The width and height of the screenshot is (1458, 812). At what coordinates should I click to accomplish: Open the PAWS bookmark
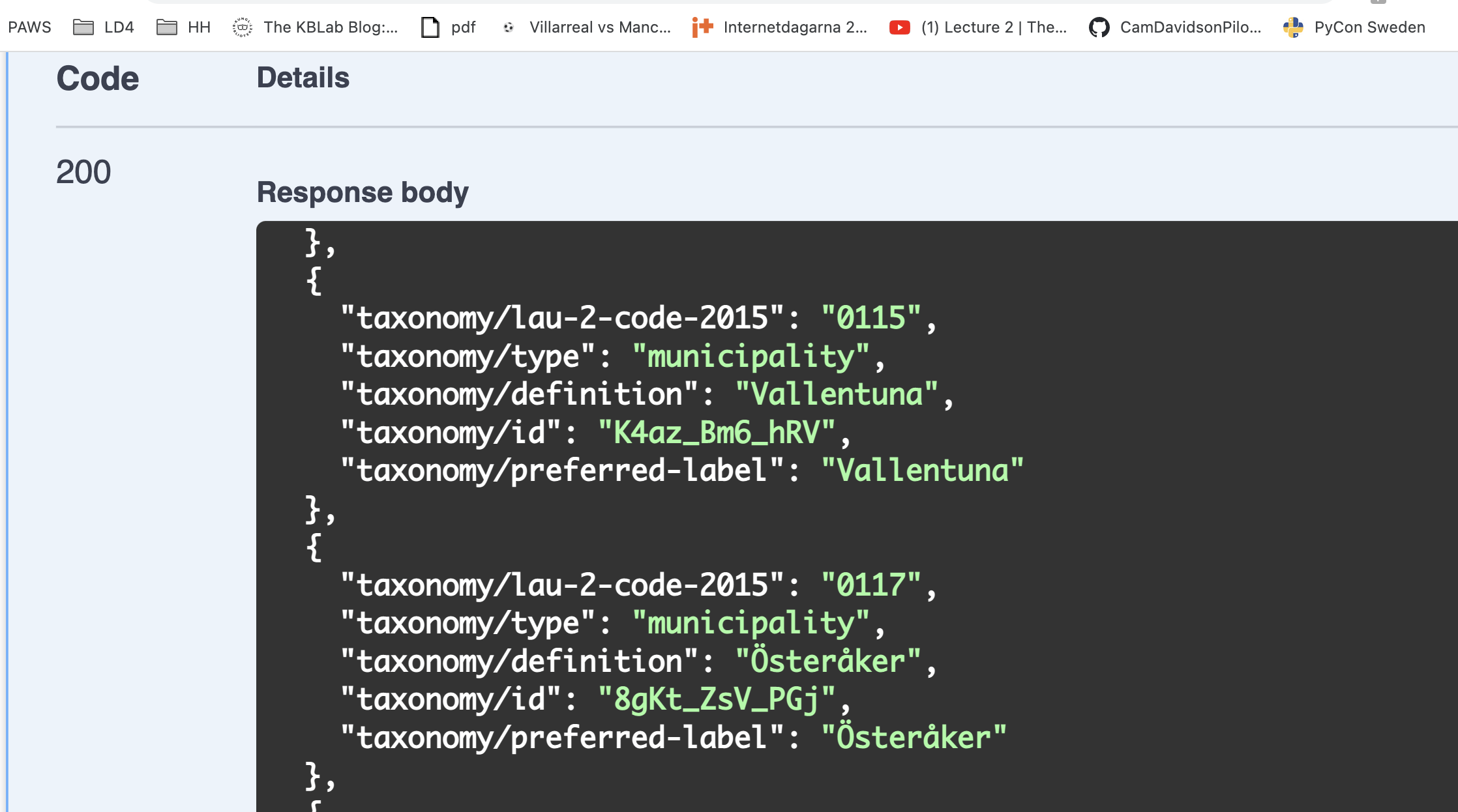29,27
